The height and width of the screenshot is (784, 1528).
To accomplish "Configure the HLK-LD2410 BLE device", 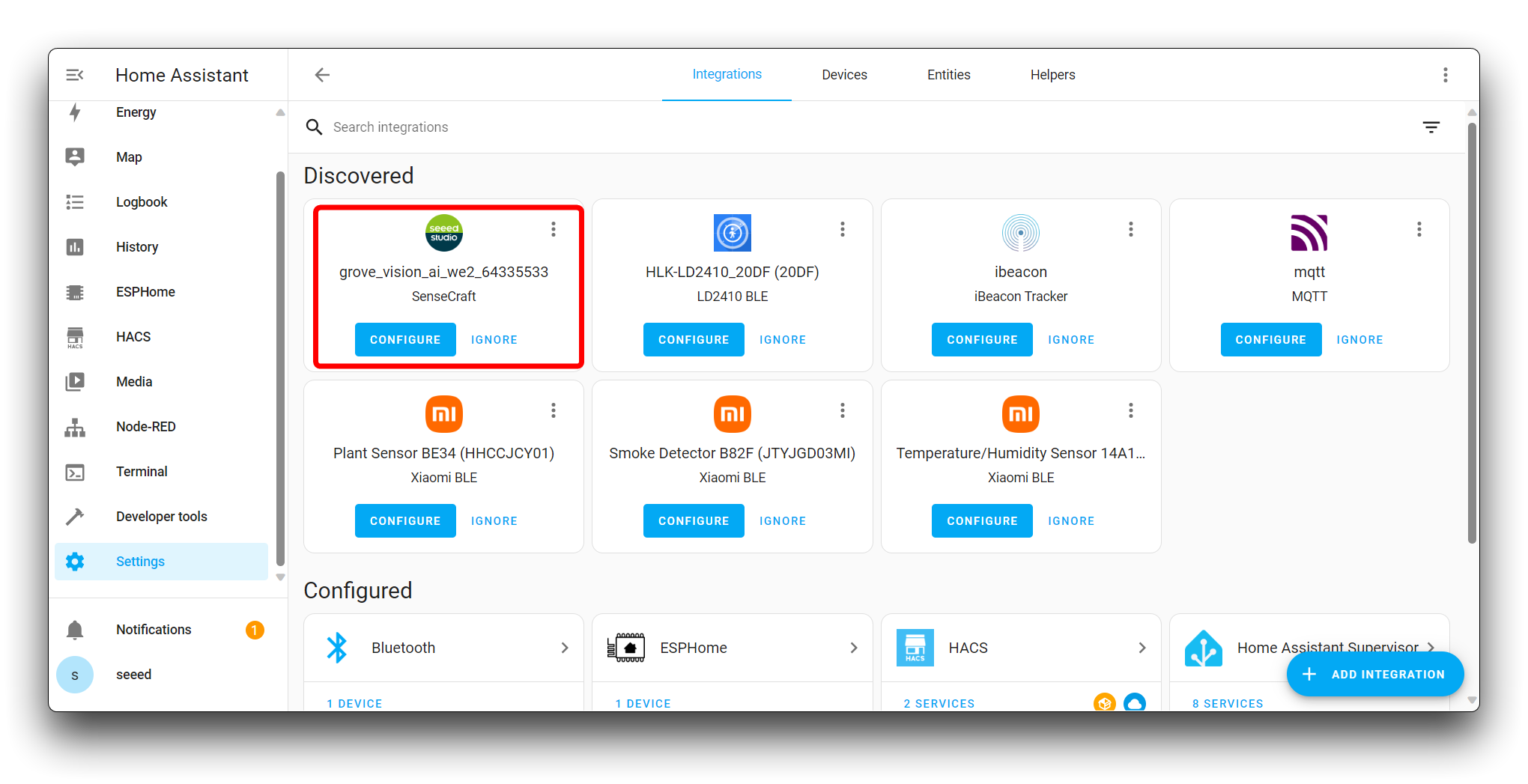I will click(x=694, y=340).
